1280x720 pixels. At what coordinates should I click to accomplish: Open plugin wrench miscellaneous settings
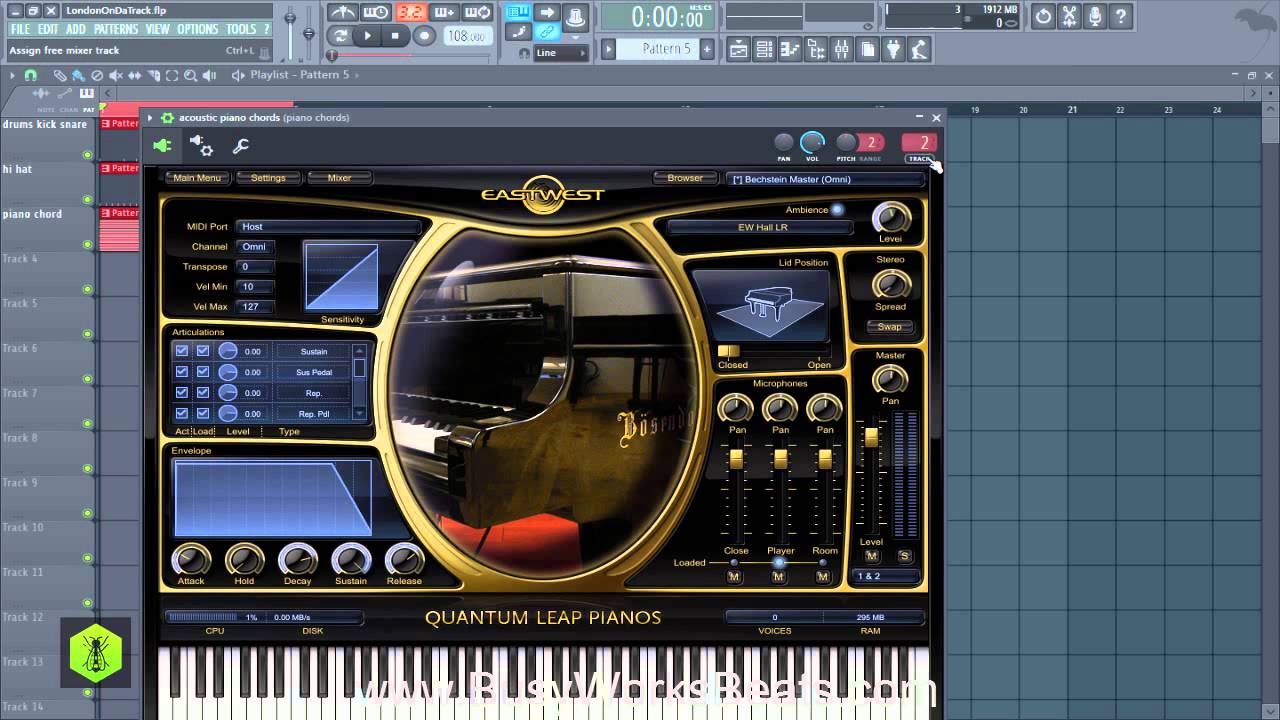coord(241,146)
